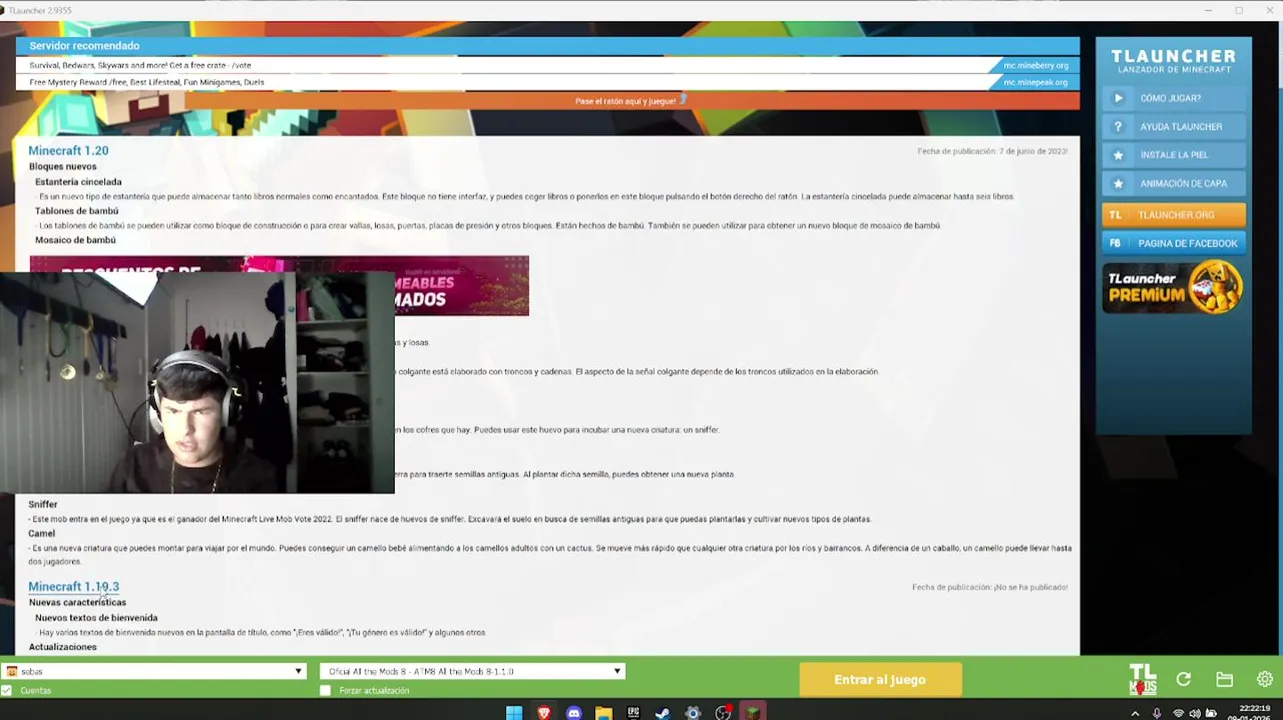Select mc.minepeak.org server row
This screenshot has height=720, width=1283.
(547, 82)
